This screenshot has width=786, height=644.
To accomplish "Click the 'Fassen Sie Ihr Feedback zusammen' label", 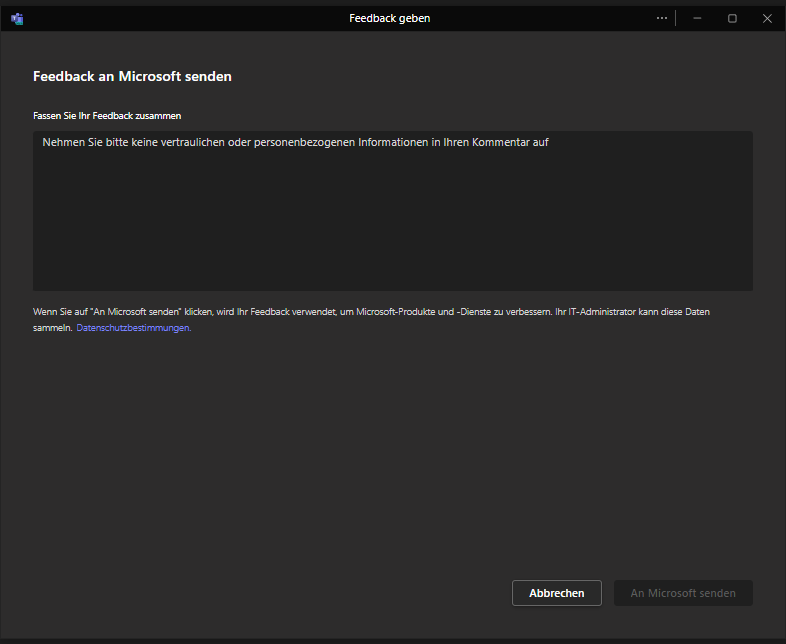I will (x=107, y=116).
